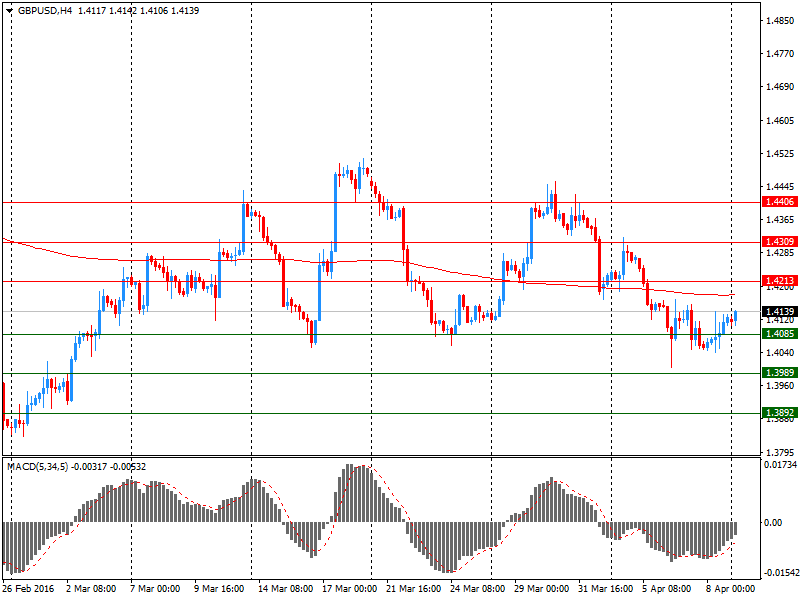Click the MACD(5,34,5) indicator label
Screen dimensions: 800x600
pyautogui.click(x=37, y=466)
